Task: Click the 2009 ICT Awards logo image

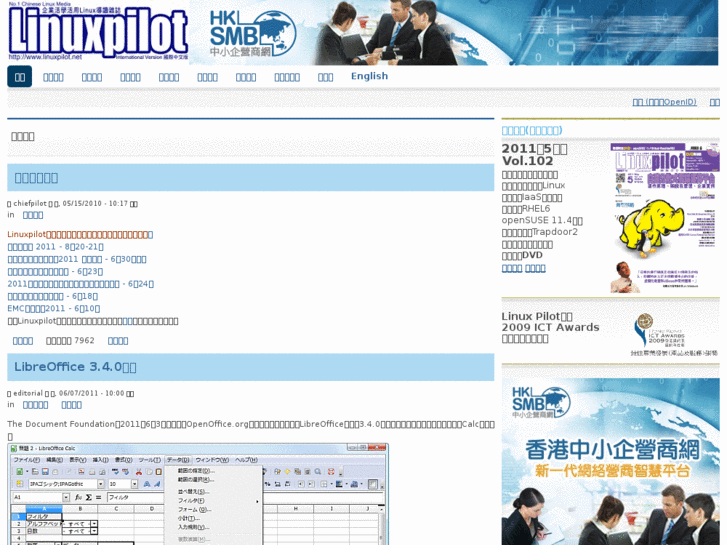Action: tap(674, 335)
